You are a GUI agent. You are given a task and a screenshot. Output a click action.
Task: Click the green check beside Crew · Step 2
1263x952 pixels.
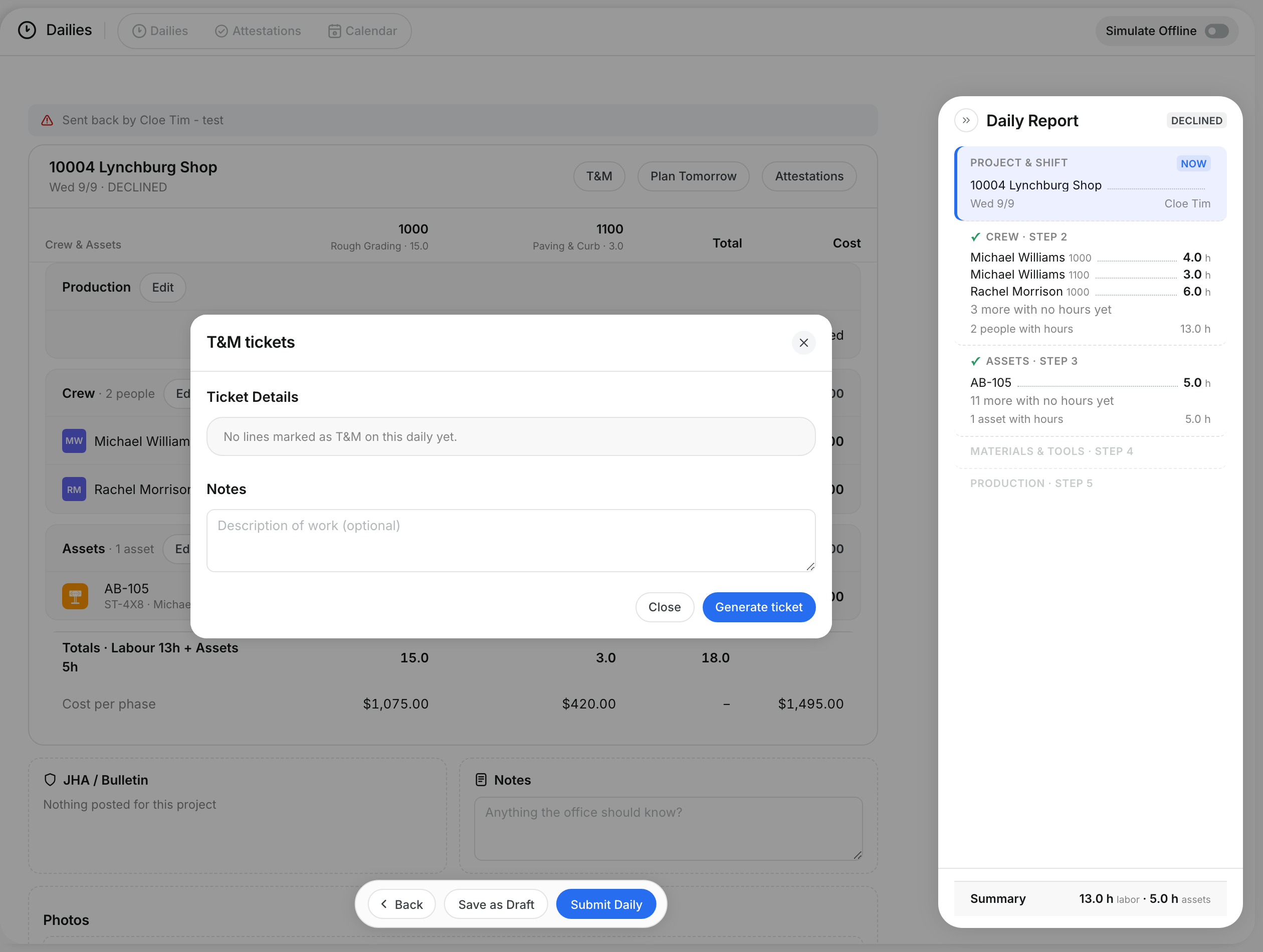click(976, 237)
